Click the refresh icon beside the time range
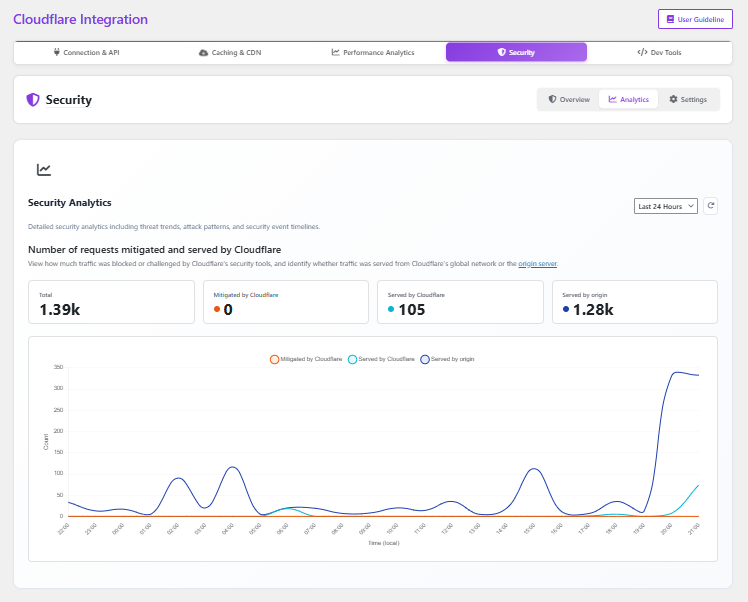Image resolution: width=748 pixels, height=602 pixels. click(x=710, y=206)
